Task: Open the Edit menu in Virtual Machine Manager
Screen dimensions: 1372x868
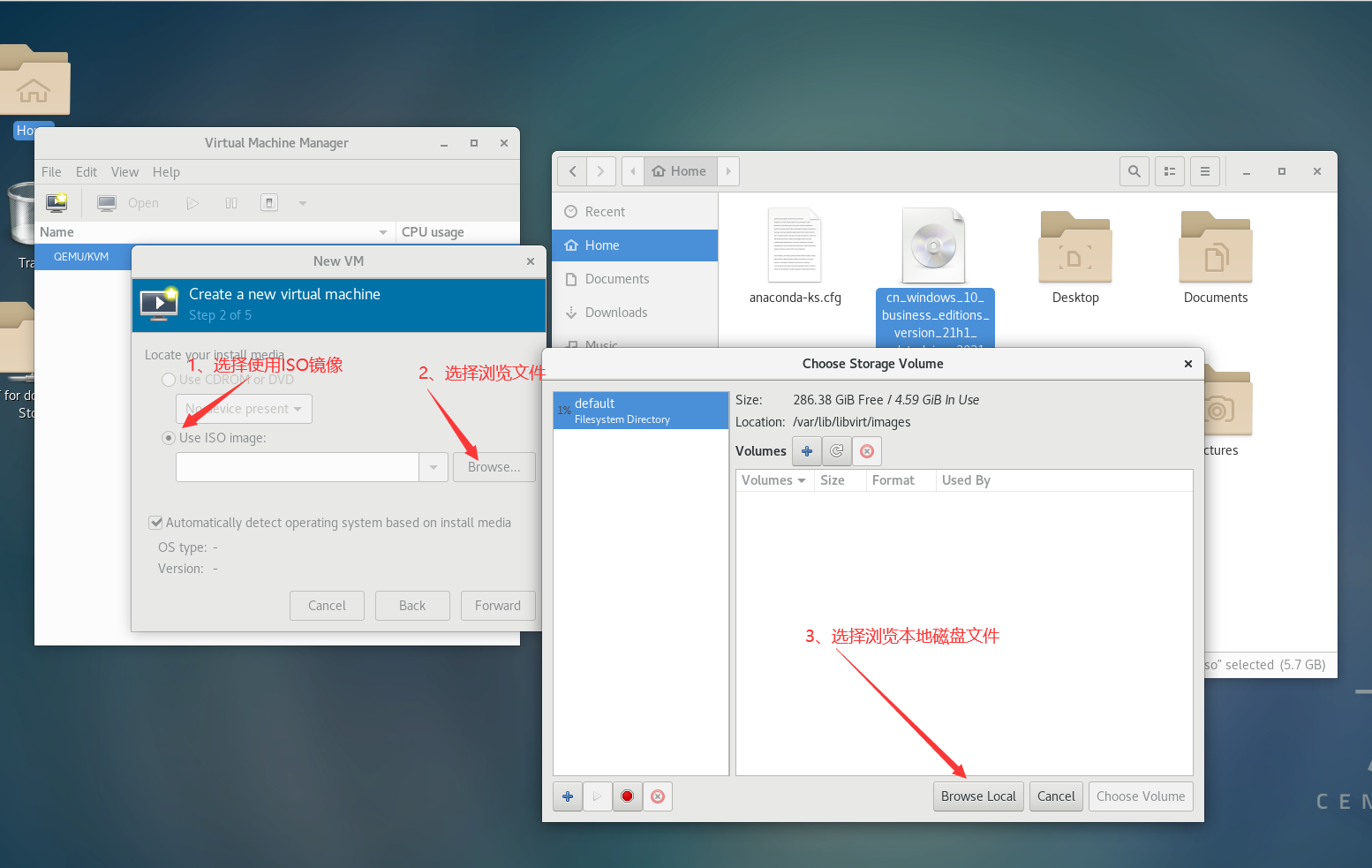Action: click(86, 171)
